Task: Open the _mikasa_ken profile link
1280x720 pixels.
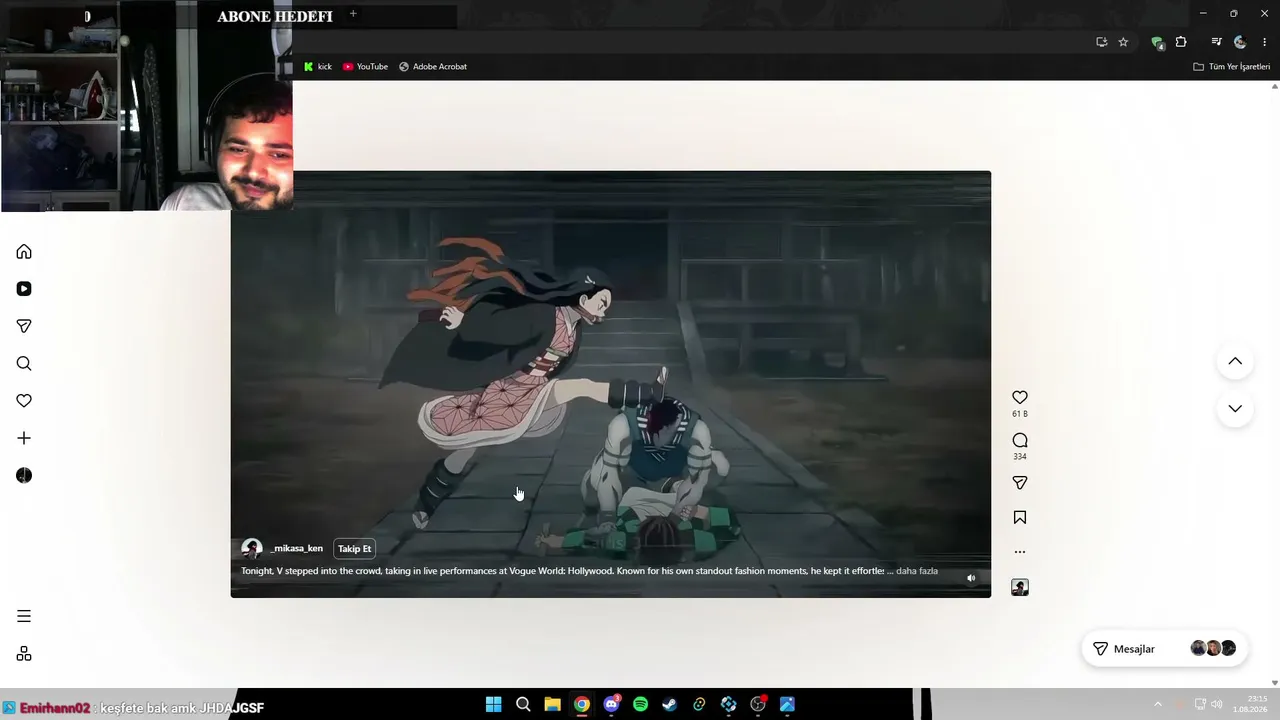Action: 297,549
